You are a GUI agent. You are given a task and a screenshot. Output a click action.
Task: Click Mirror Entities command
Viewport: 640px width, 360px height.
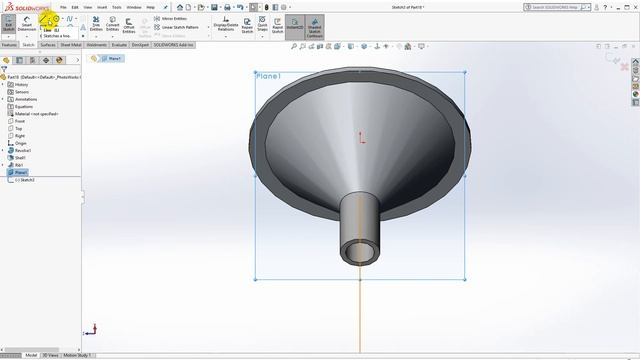171,19
